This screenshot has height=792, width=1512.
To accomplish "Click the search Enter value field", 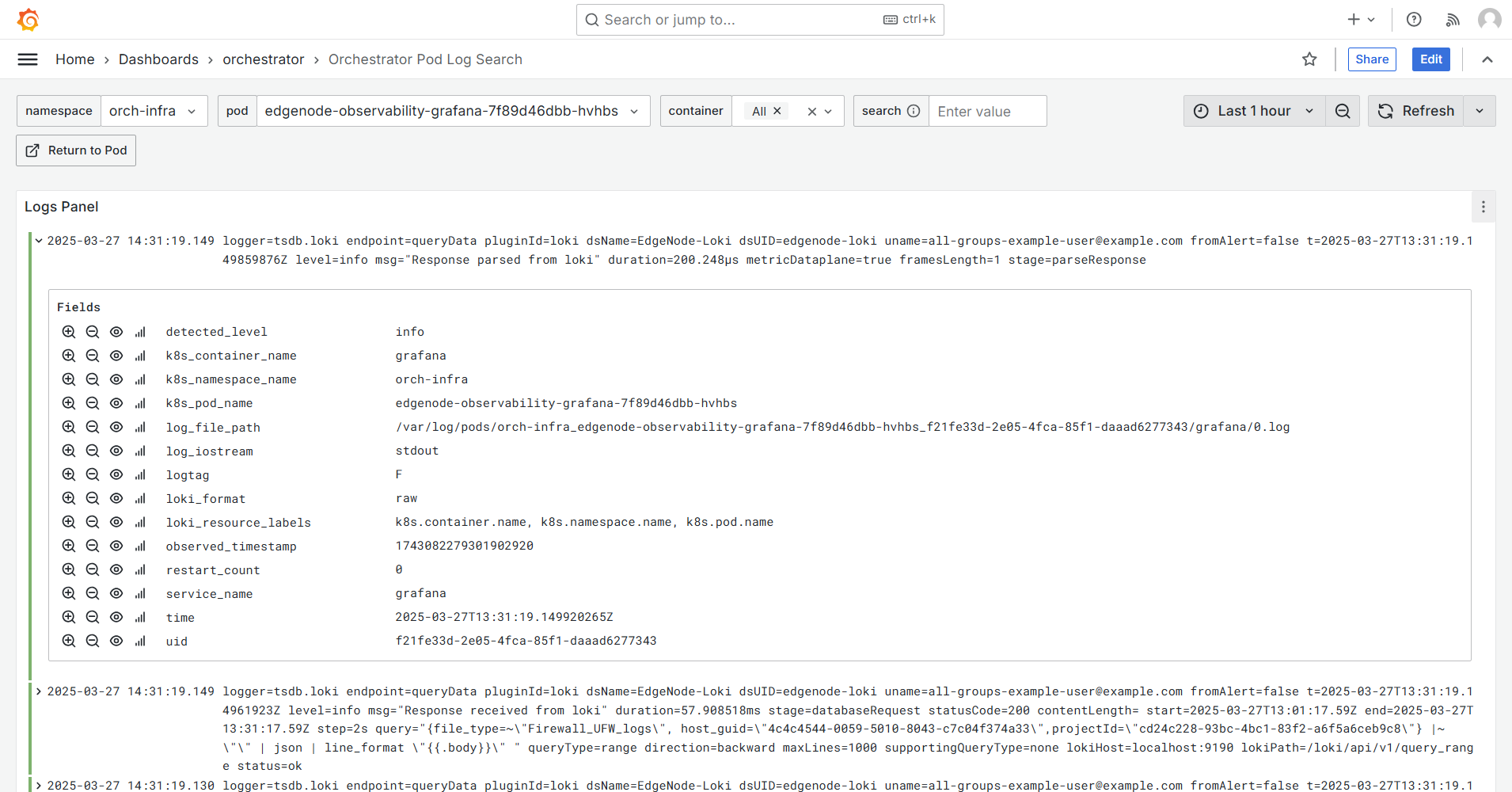I will (986, 111).
